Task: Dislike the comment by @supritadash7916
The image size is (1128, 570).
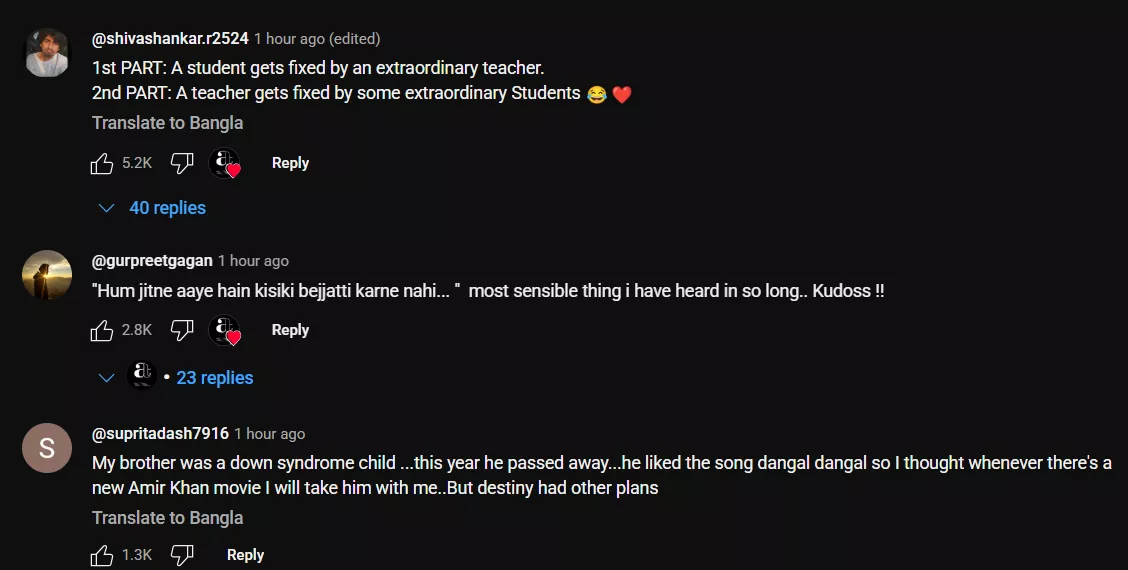Action: [182, 555]
